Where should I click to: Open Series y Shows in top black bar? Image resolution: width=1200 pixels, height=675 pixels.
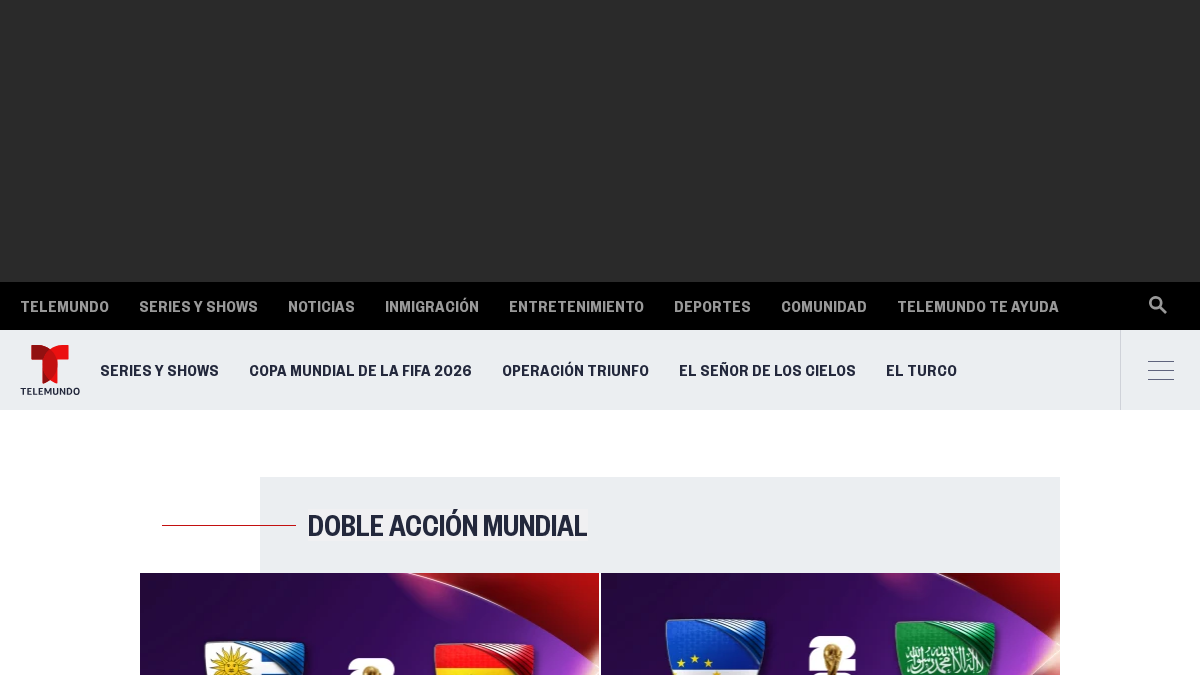(198, 307)
